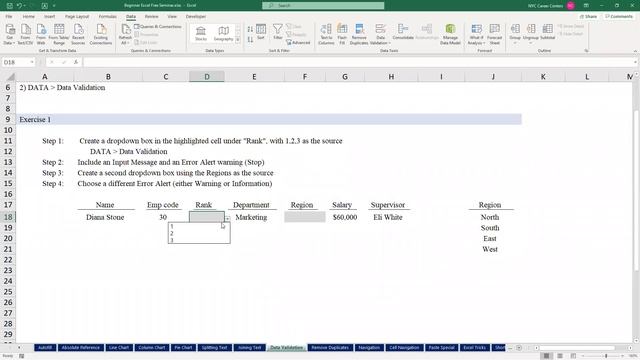The image size is (640, 360).
Task: Click Text to Columns
Action: [326, 34]
